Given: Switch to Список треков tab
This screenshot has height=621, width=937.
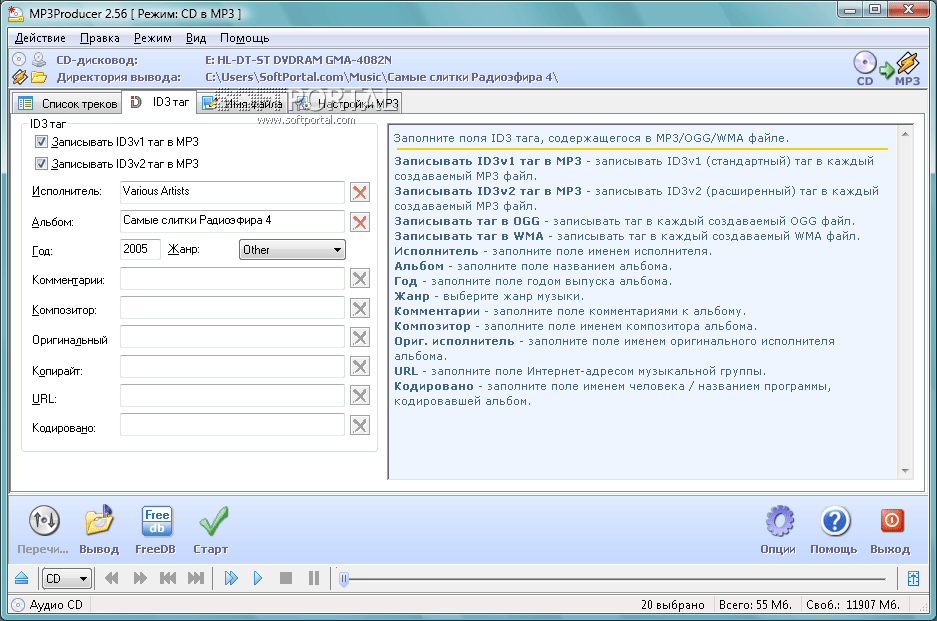Looking at the screenshot, I should click(x=67, y=103).
